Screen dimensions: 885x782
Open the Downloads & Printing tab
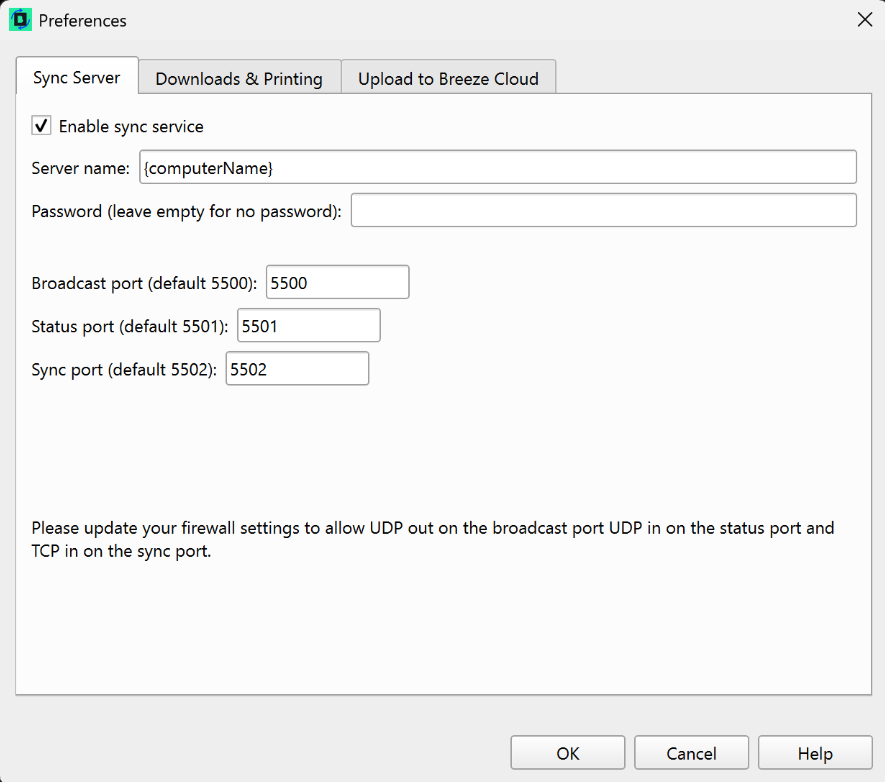pos(239,78)
